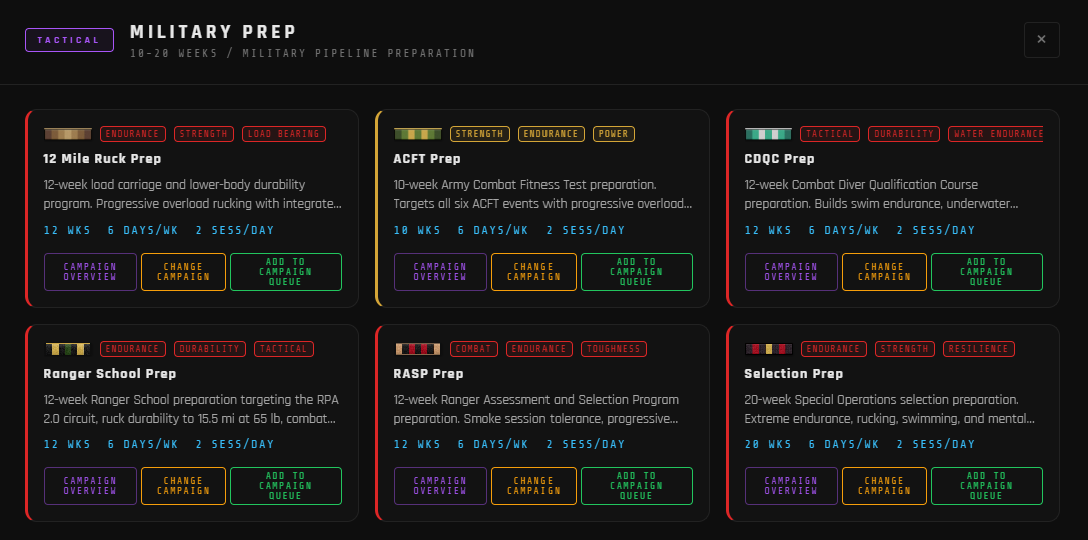Click the ENDURANCE tag on Selection Prep
1088x540 pixels.
click(834, 348)
